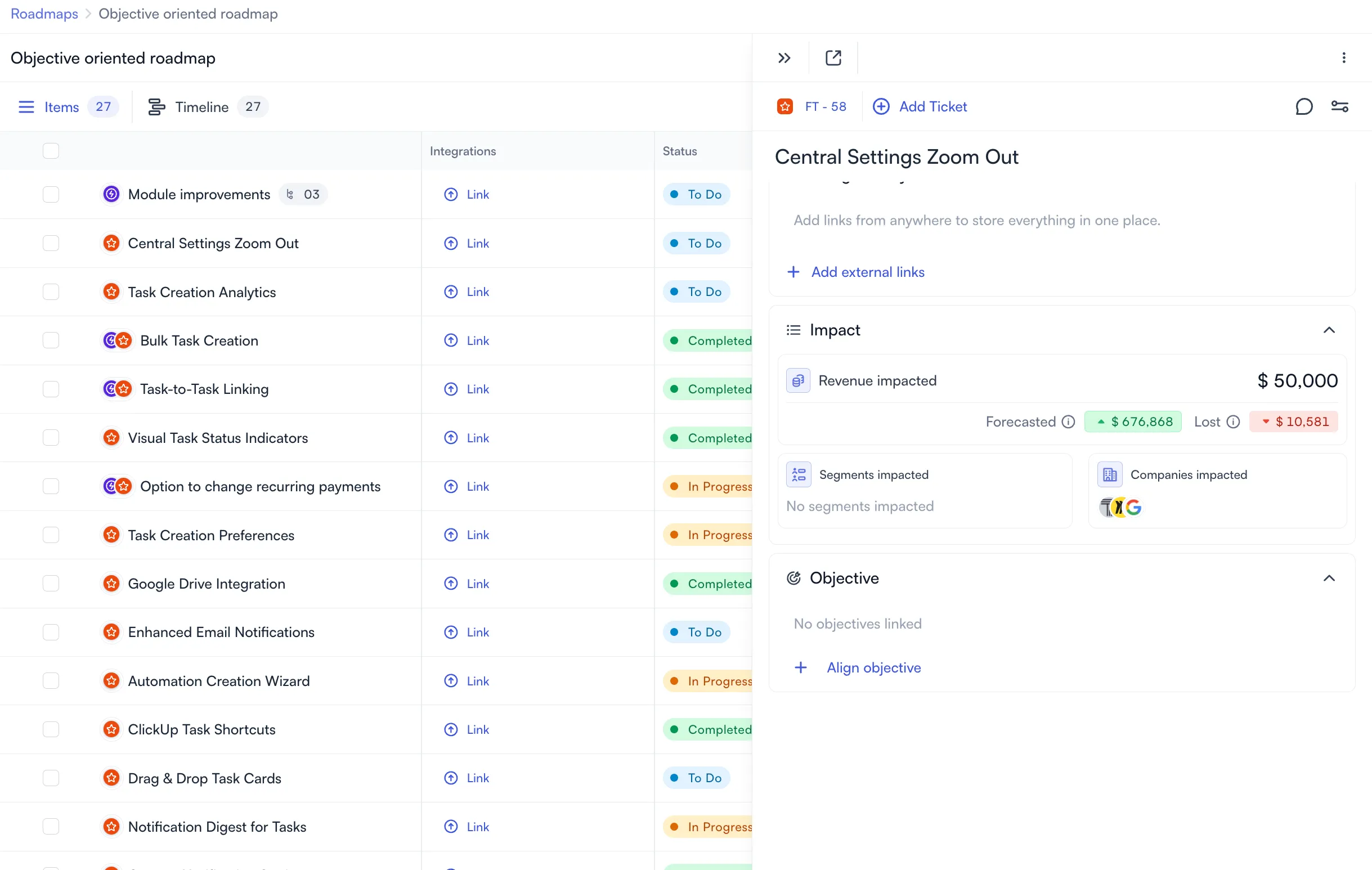Click the Lost info icon
Viewport: 1372px width, 870px height.
click(1233, 421)
